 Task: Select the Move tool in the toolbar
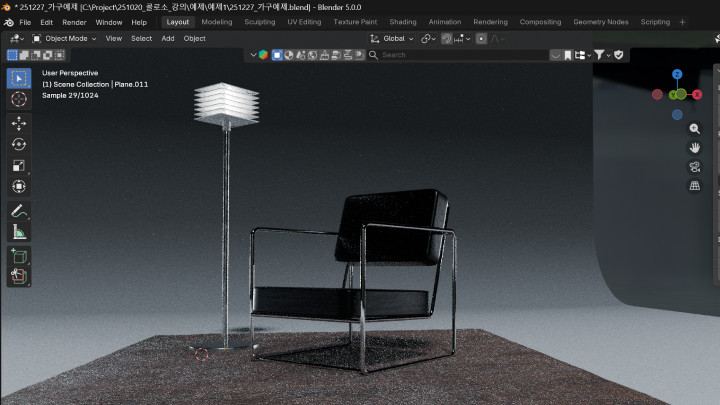(x=19, y=123)
